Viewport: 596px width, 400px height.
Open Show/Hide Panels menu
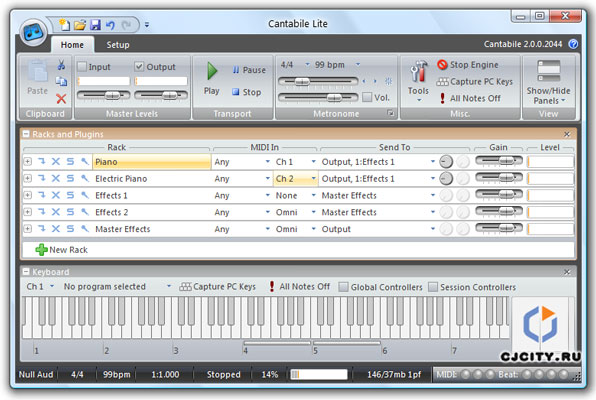tap(548, 83)
